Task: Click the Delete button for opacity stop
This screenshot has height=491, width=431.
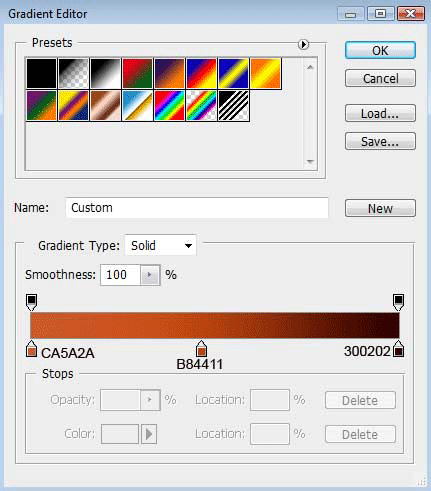Action: [x=360, y=400]
